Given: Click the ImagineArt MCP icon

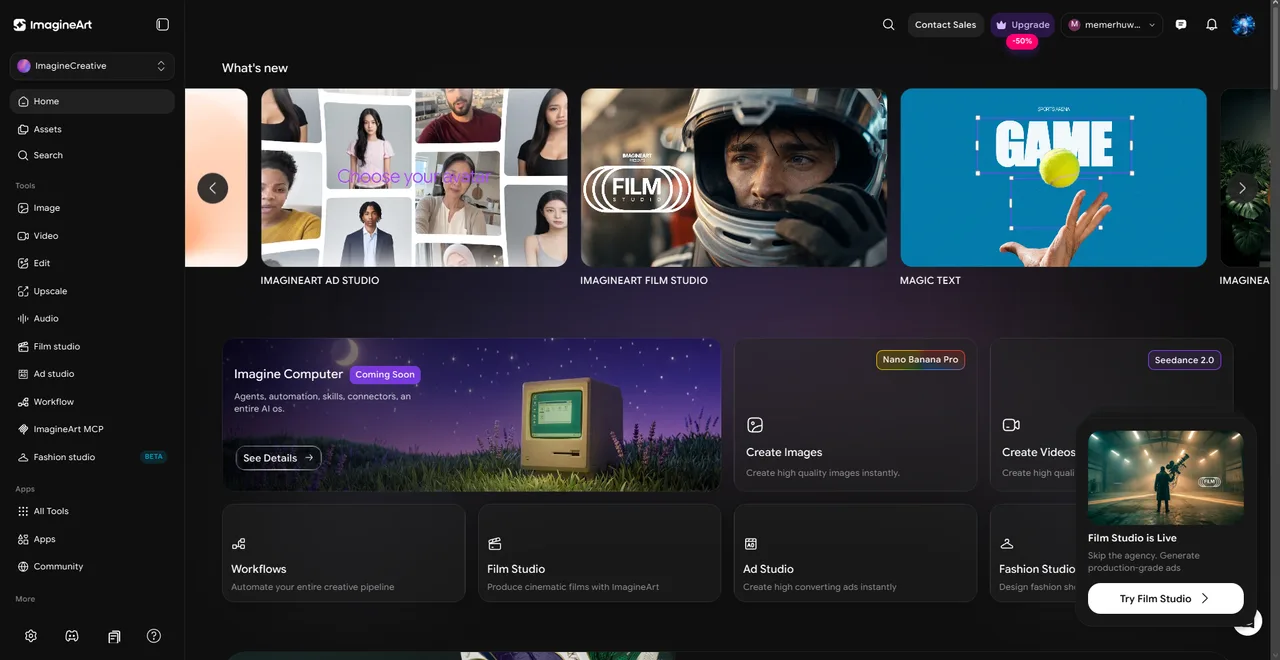Looking at the screenshot, I should pyautogui.click(x=23, y=429).
